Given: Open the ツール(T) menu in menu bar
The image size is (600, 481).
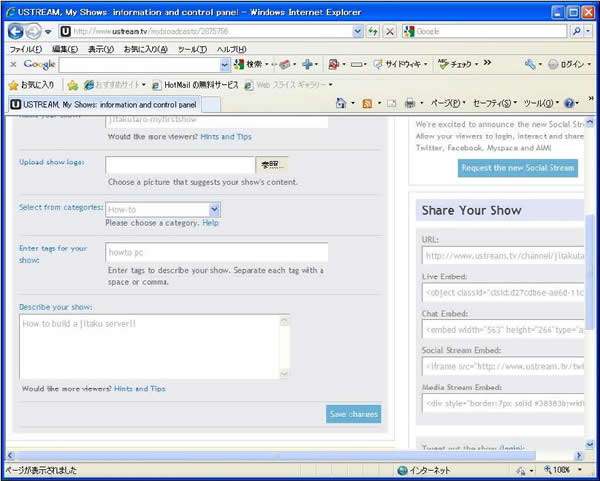Looking at the screenshot, I should tap(192, 49).
